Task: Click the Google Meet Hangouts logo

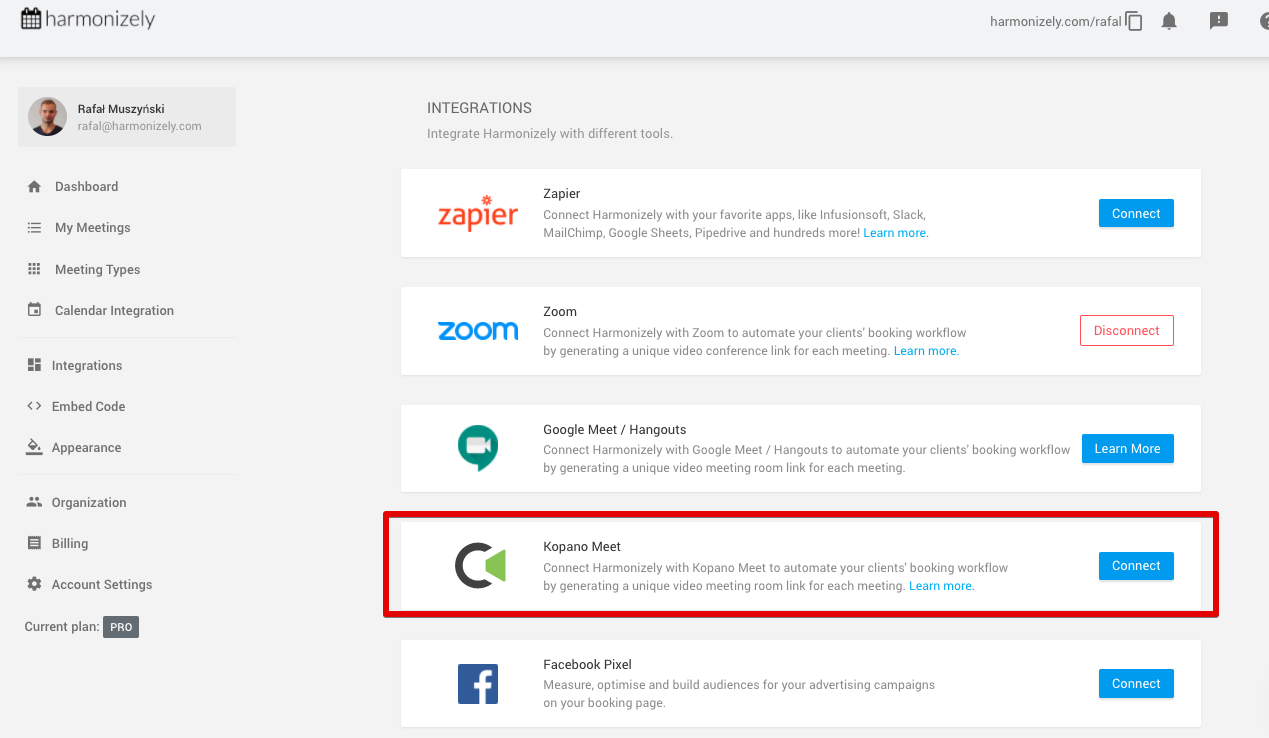Action: click(x=478, y=448)
